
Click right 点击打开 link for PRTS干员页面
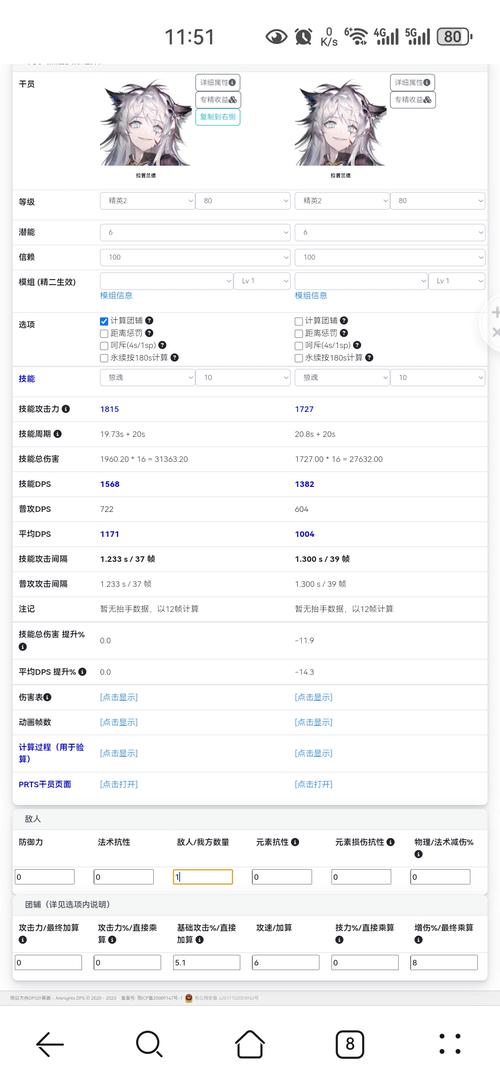[x=314, y=785]
